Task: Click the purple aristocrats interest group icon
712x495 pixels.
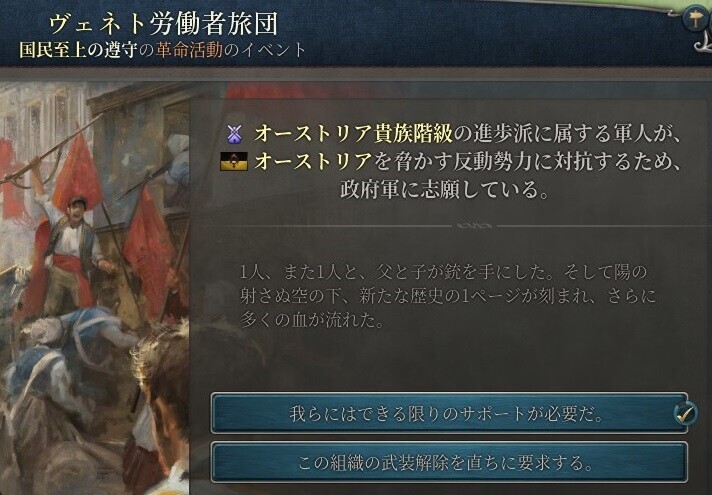Action: pos(234,134)
